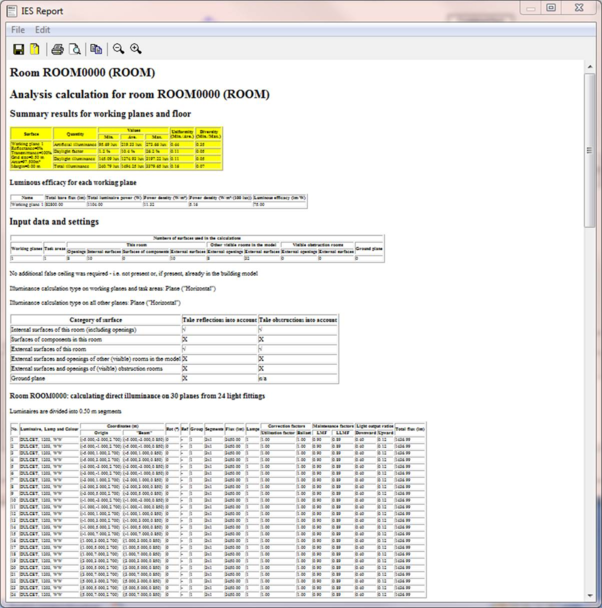
Task: Maximize the IES Report window
Action: pyautogui.click(x=550, y=8)
